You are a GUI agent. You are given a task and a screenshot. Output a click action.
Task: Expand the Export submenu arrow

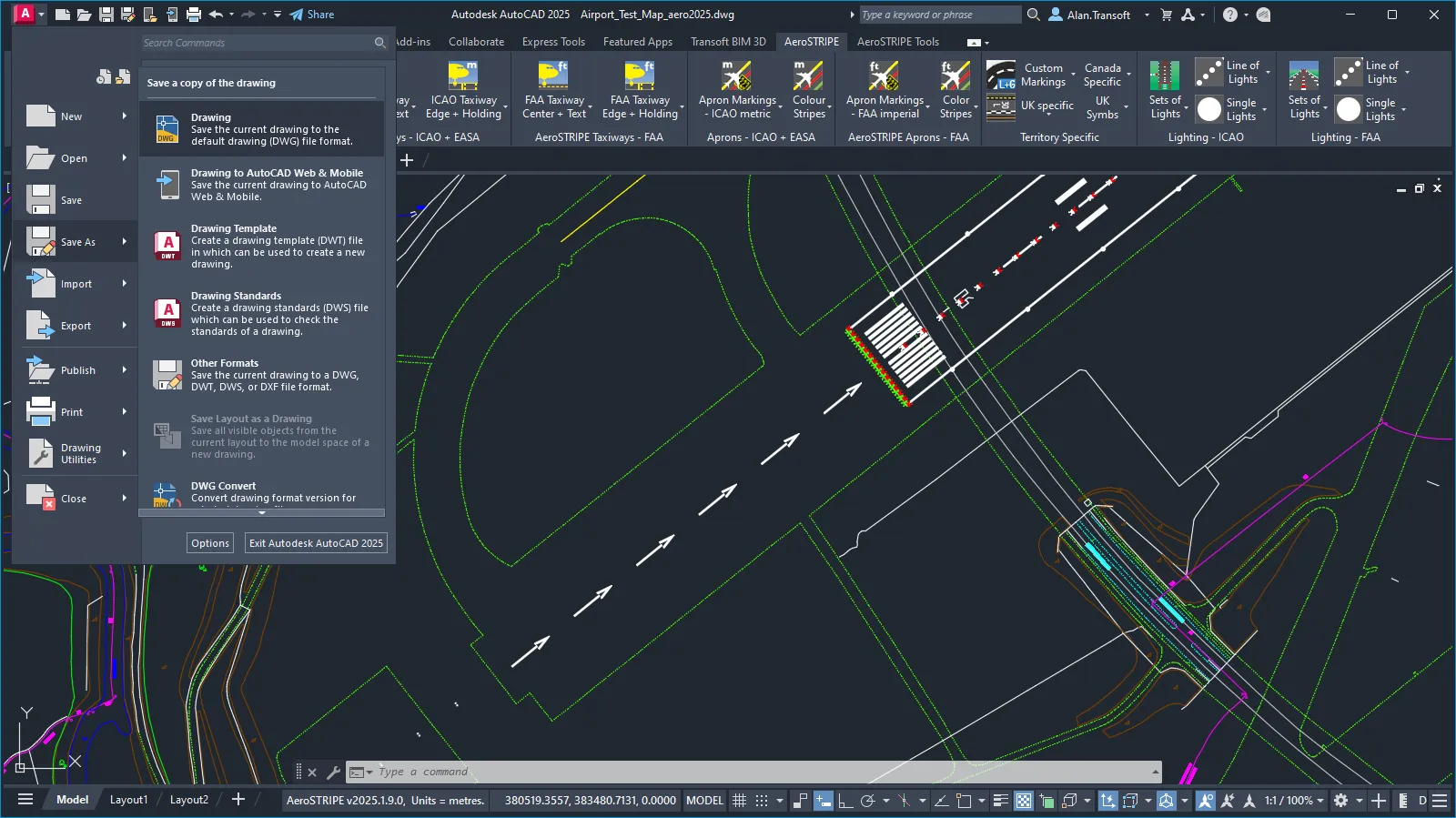(125, 326)
